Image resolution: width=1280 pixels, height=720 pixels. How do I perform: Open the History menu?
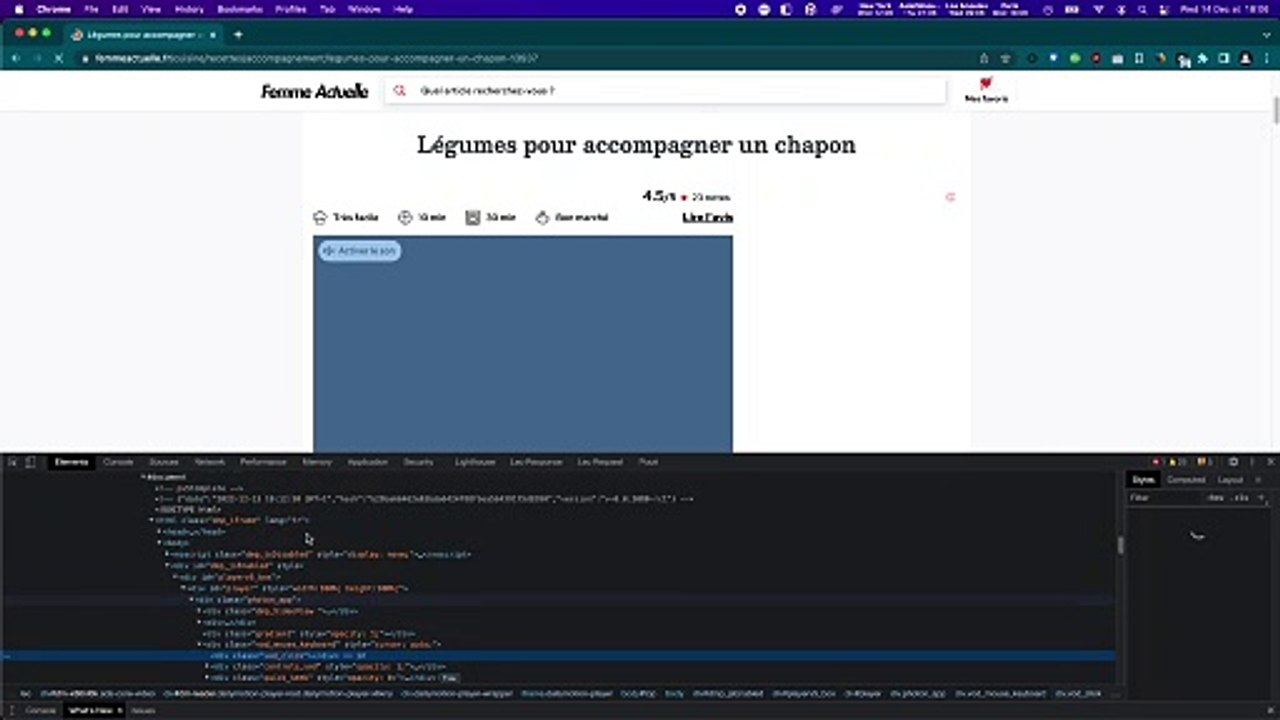click(x=189, y=9)
